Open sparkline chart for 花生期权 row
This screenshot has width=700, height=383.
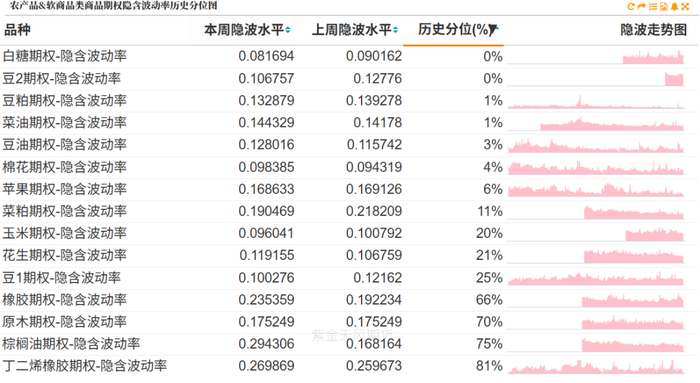pyautogui.click(x=596, y=256)
